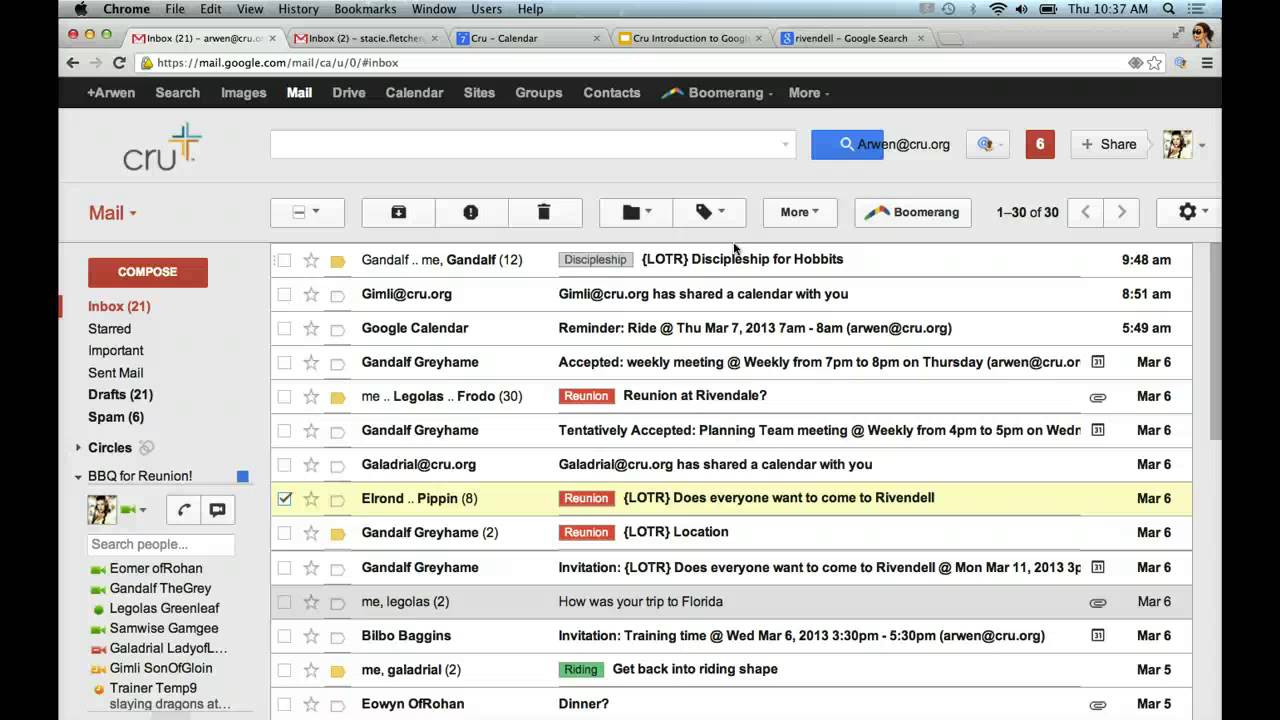
Task: Check the Google Calendar message checkbox
Action: coord(284,328)
